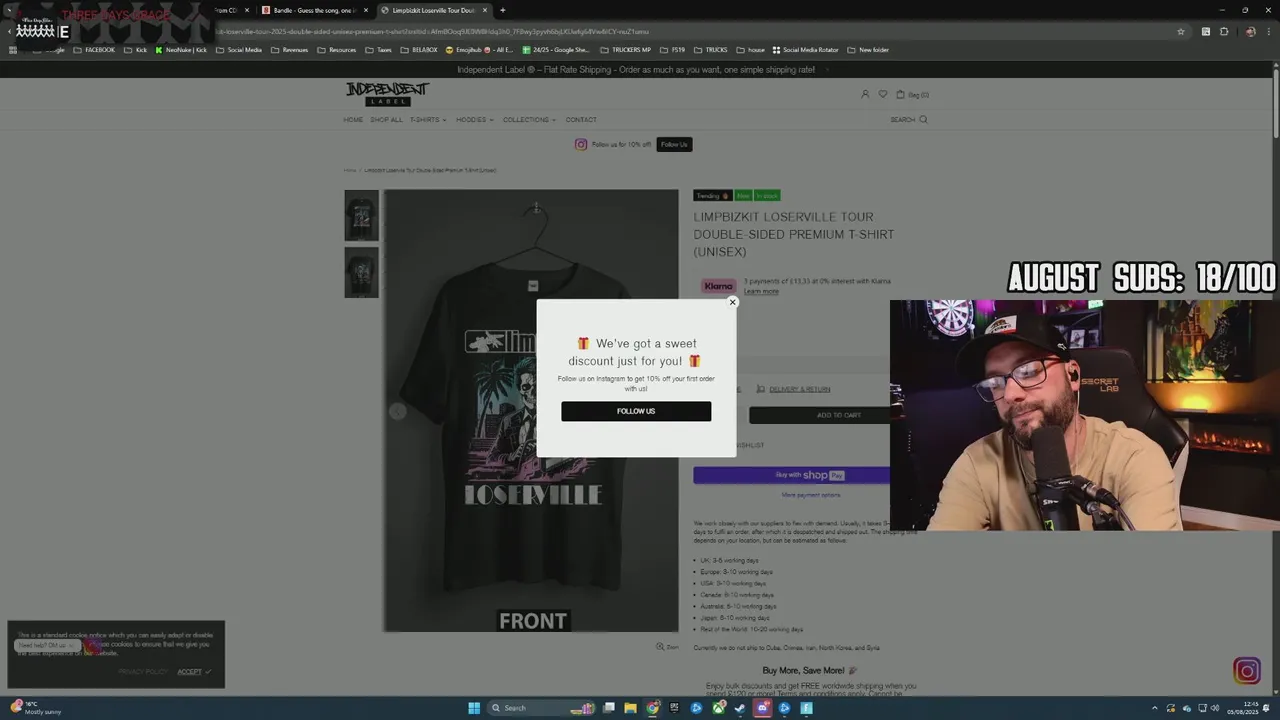Show hidden system tray icons
Image resolution: width=1280 pixels, height=720 pixels.
tap(1154, 708)
